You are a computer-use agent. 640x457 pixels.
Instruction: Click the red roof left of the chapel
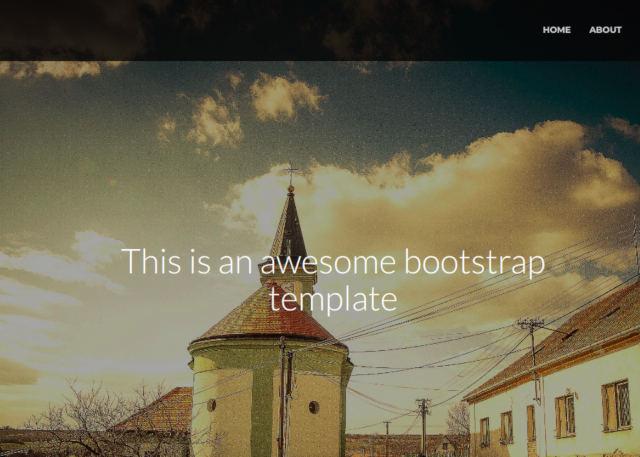tap(160, 410)
